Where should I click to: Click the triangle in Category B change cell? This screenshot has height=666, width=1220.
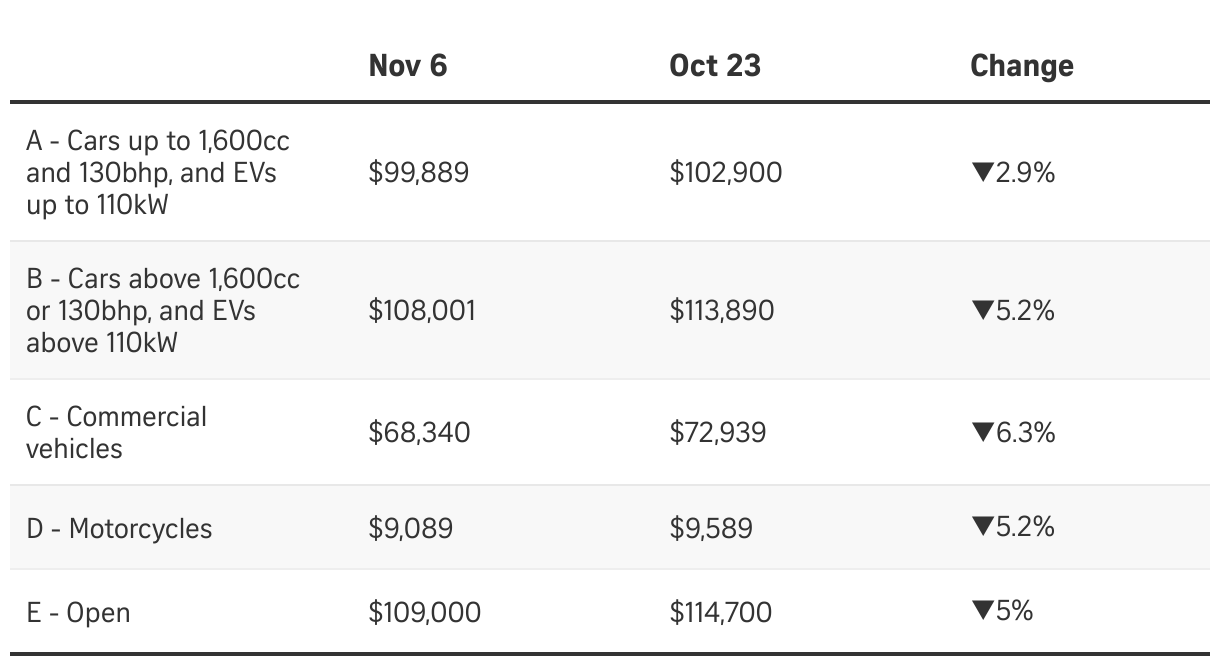coord(981,311)
